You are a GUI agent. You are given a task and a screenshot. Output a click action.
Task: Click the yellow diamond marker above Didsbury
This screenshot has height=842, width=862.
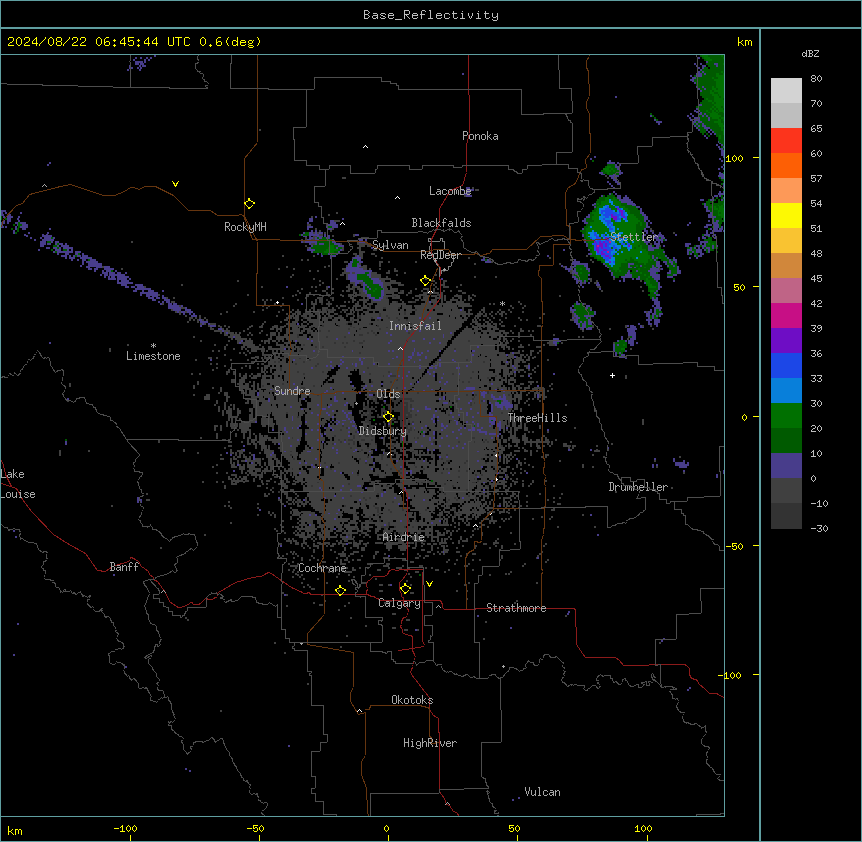pyautogui.click(x=389, y=417)
